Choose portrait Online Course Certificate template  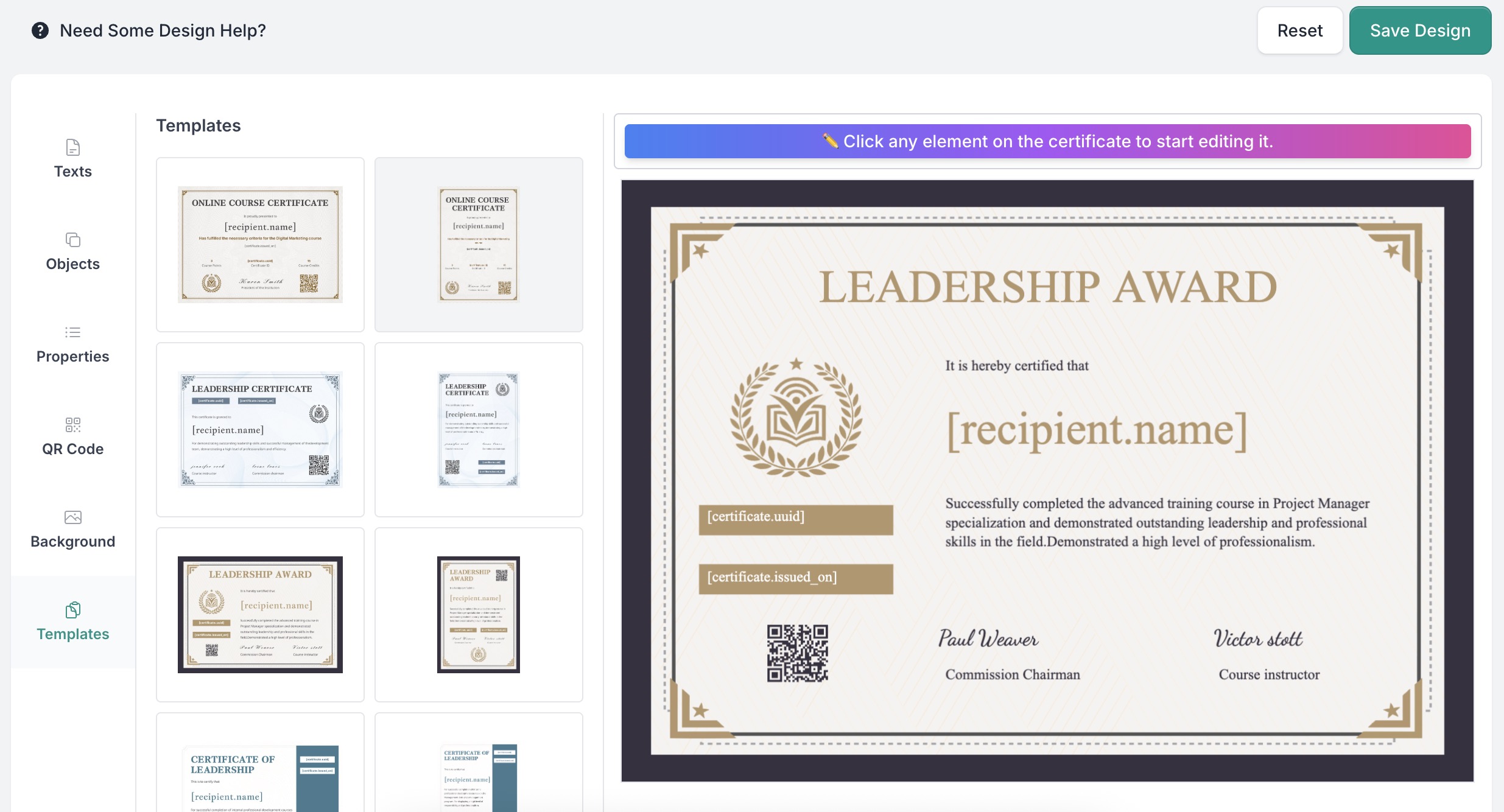click(478, 245)
